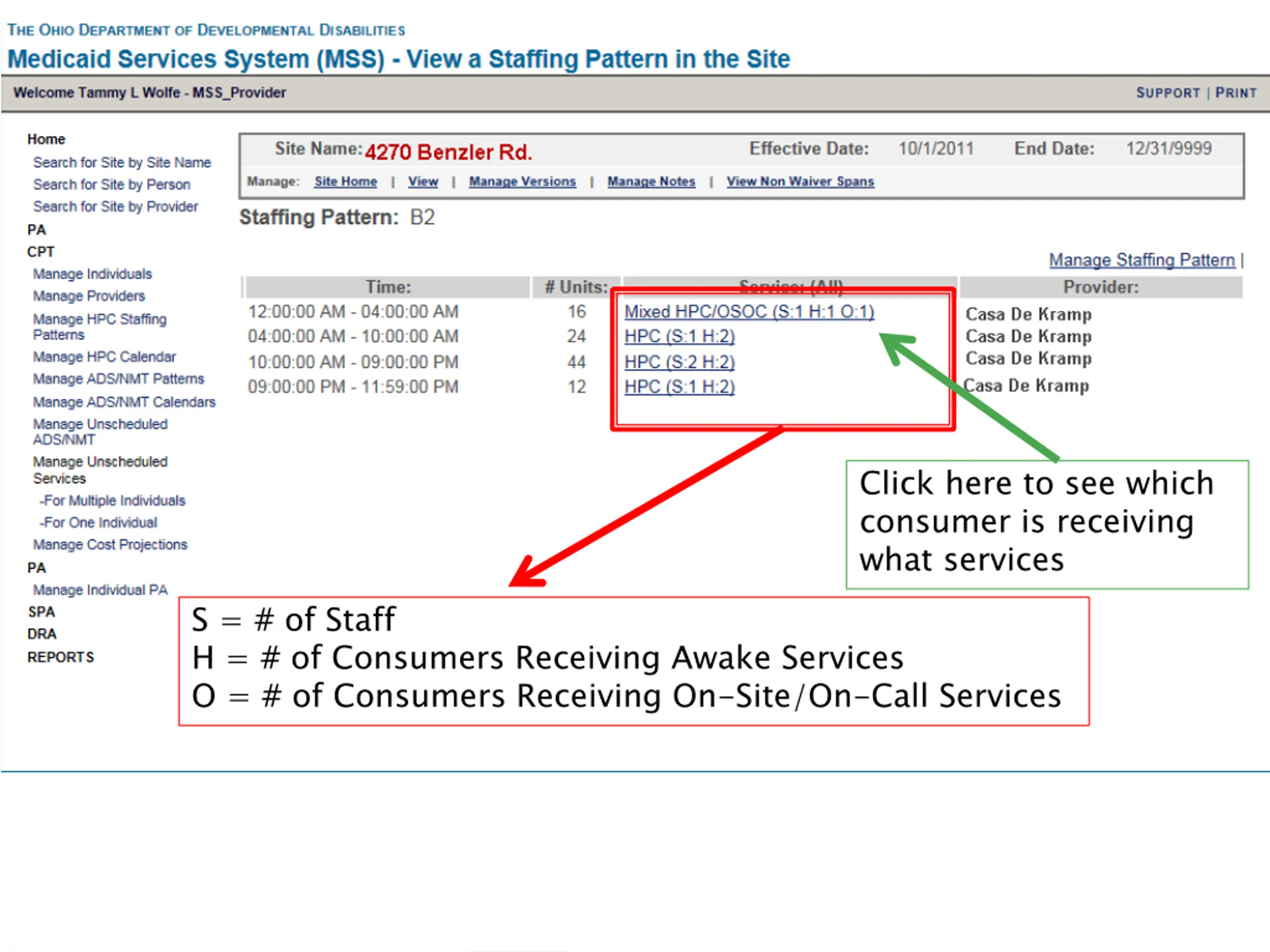
Task: Open Manage Unscheduled ADS/NMT
Action: [101, 431]
